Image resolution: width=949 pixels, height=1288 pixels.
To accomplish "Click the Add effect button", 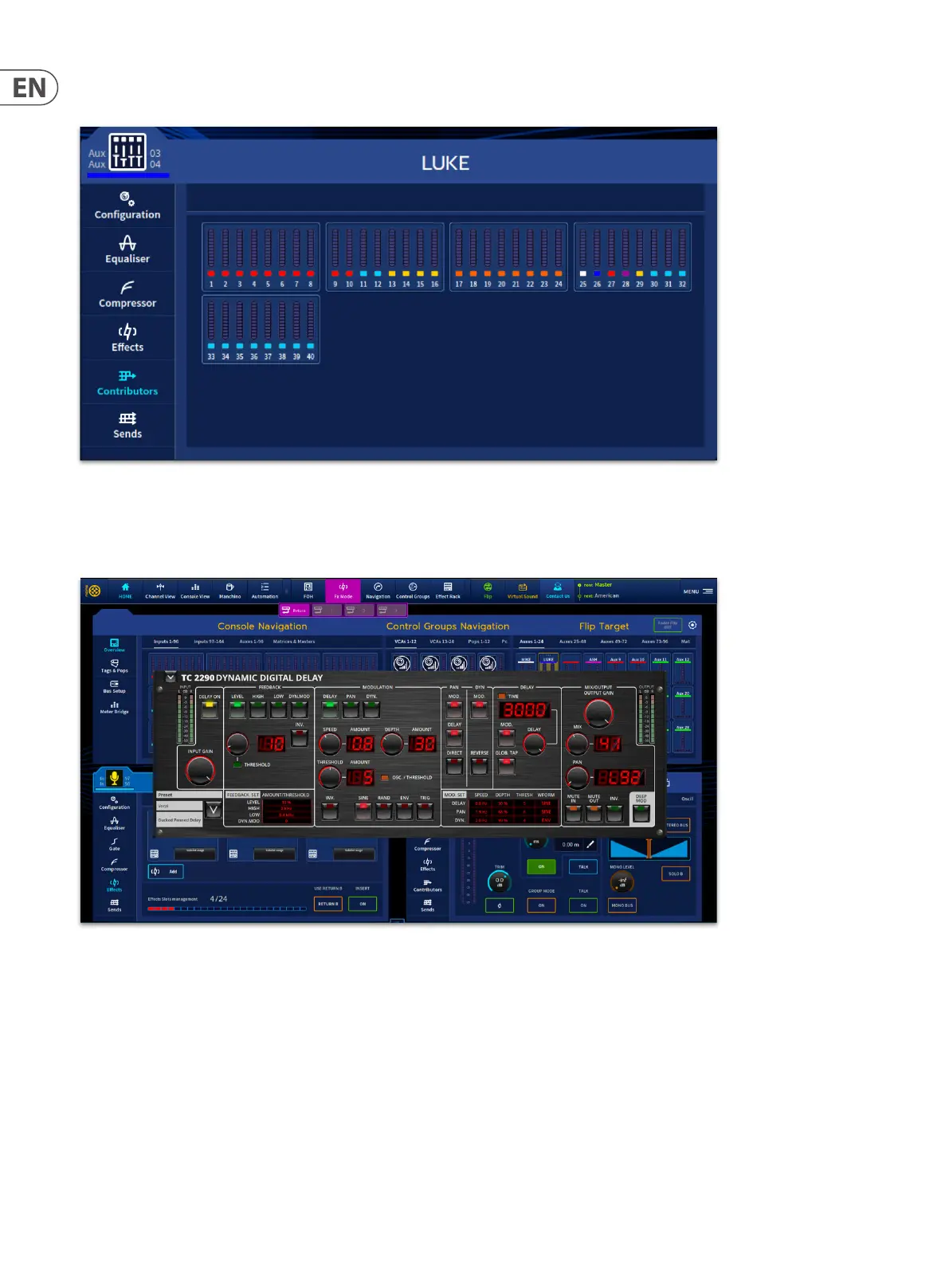I will [166, 871].
